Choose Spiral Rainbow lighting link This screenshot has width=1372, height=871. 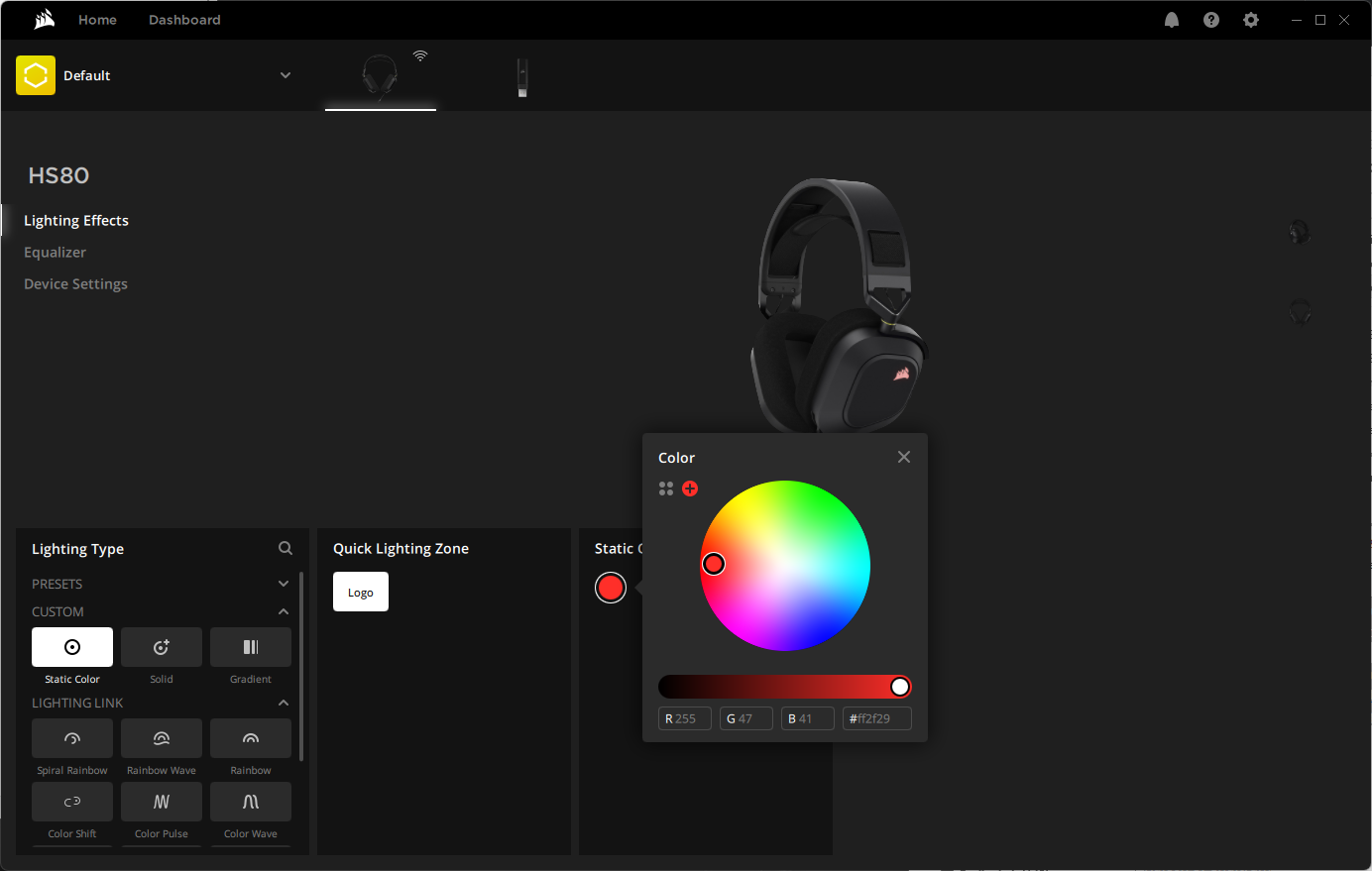72,738
